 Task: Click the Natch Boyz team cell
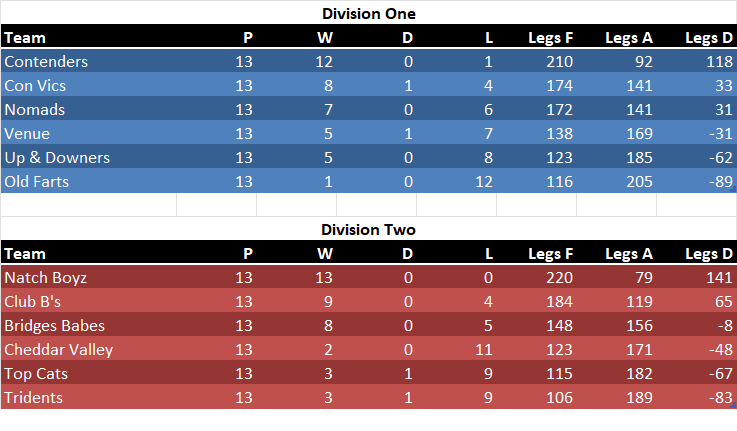[x=45, y=277]
